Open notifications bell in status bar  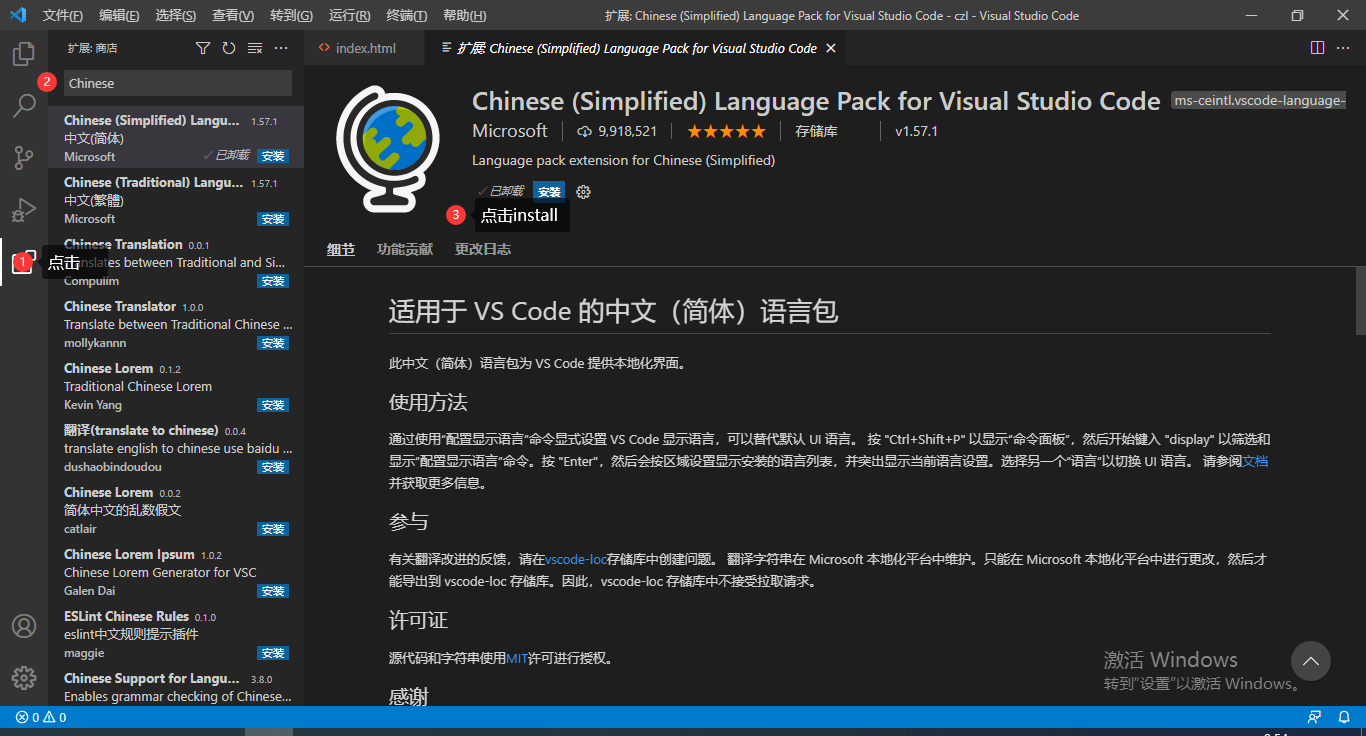tap(1345, 717)
